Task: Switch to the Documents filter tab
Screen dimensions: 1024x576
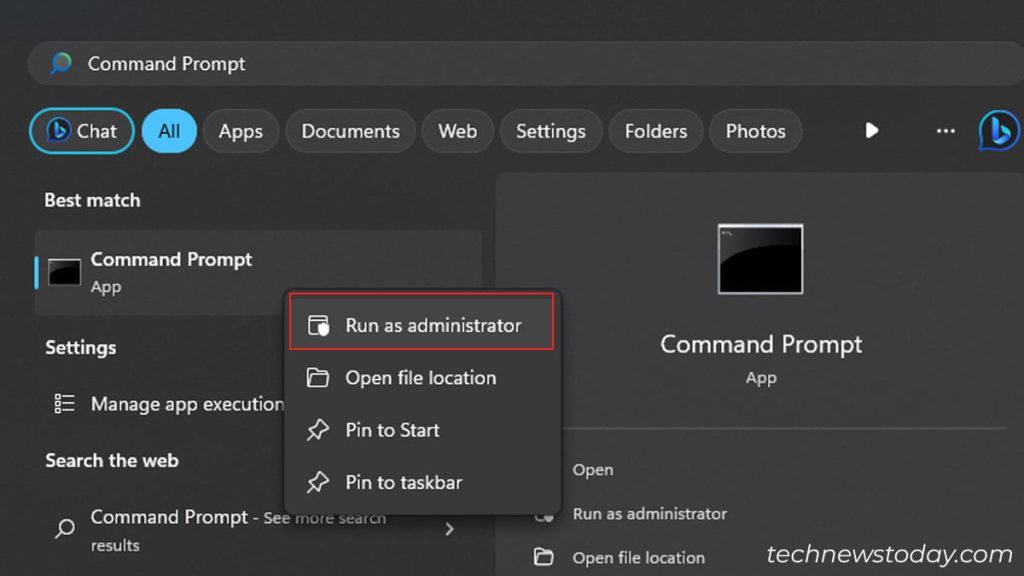Action: [x=350, y=131]
